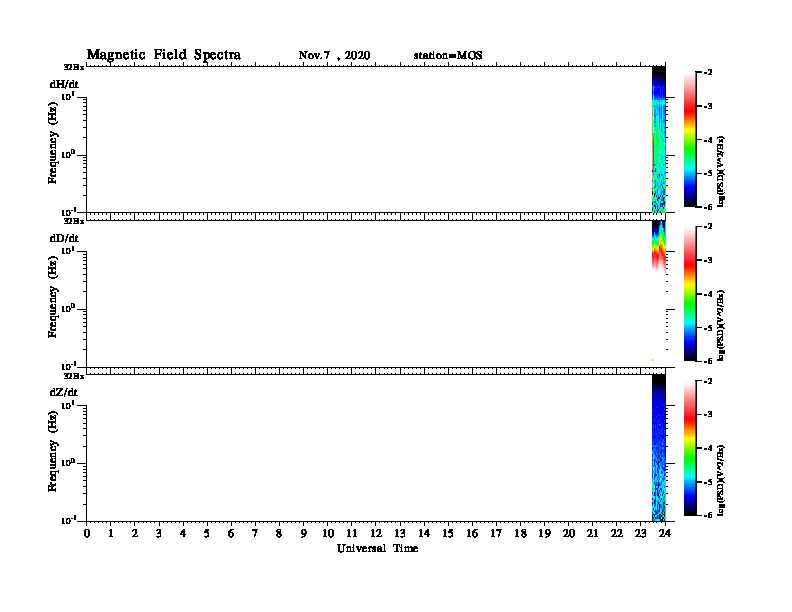Click hour tick label "13" on the time axis
This screenshot has height=612, width=792.
coord(400,534)
